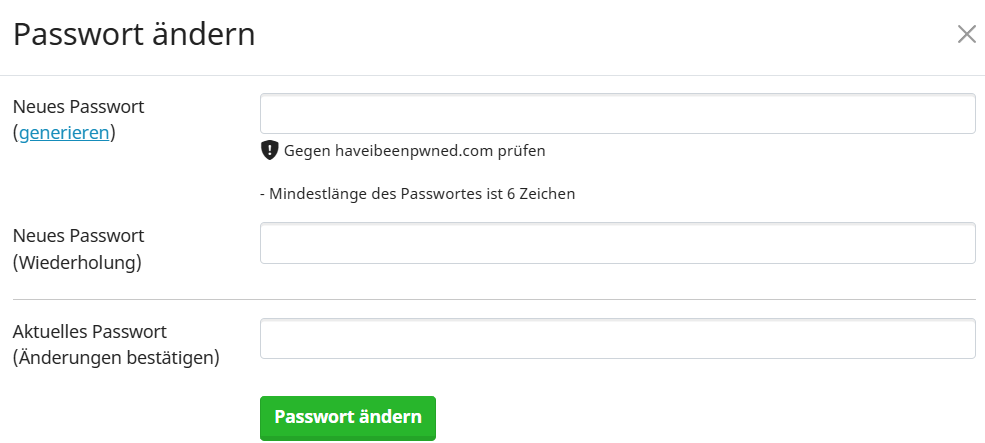Click the generieren link
Image resolution: width=985 pixels, height=443 pixels.
click(64, 132)
